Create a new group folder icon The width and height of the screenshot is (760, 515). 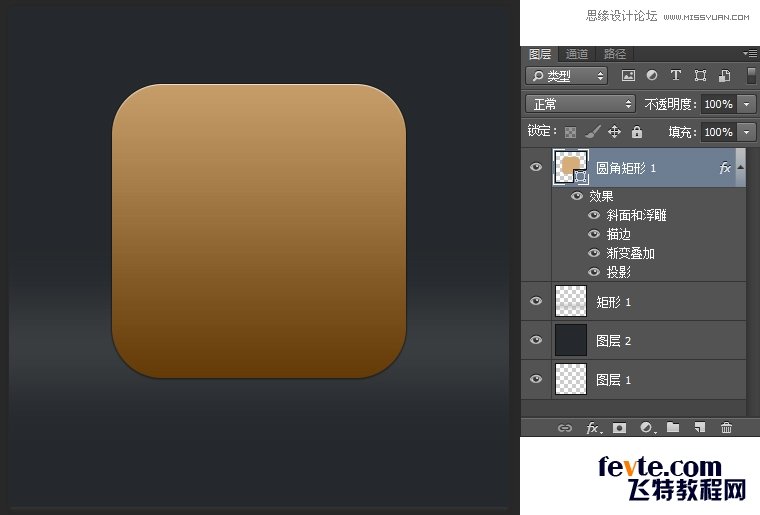[x=673, y=427]
